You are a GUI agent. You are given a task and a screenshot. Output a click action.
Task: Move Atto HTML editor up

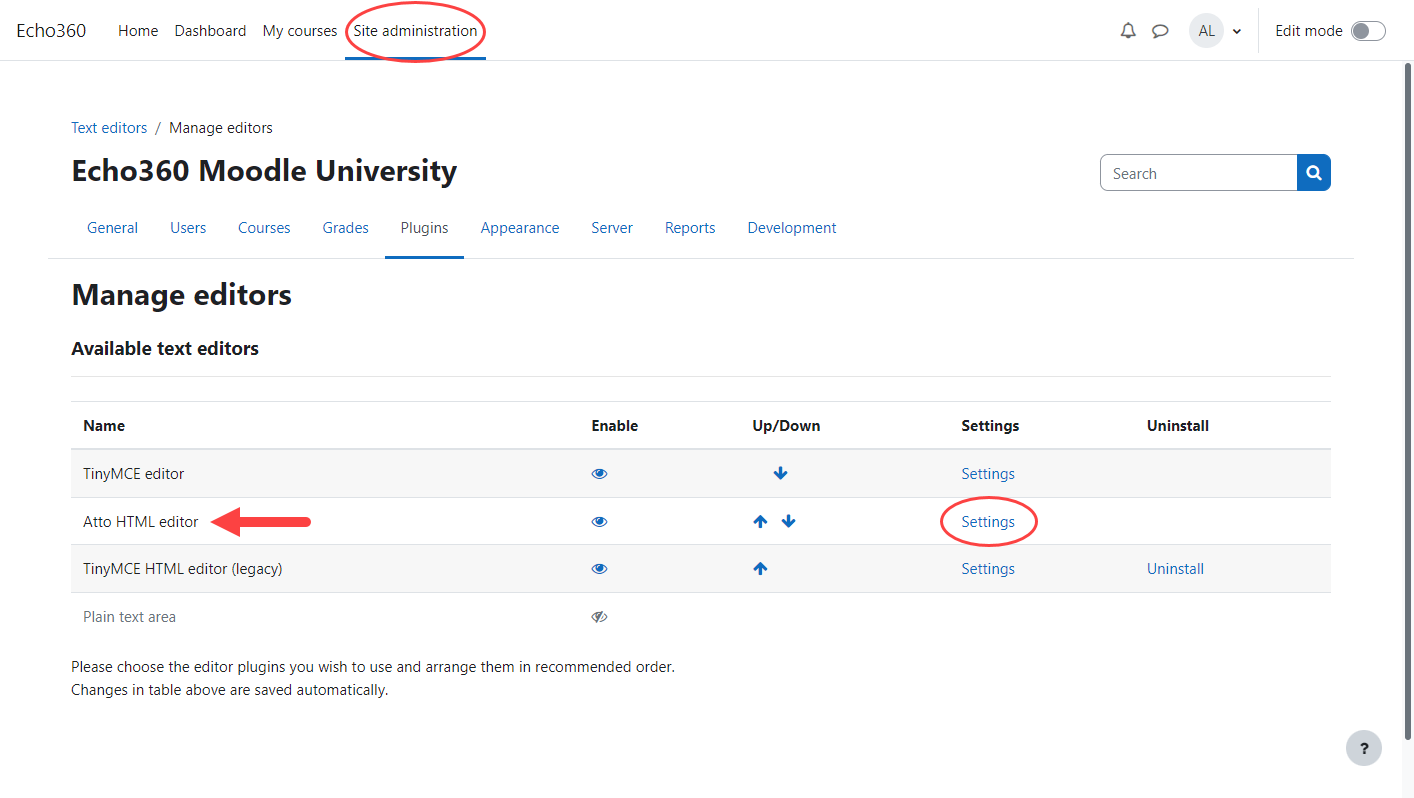(x=760, y=522)
